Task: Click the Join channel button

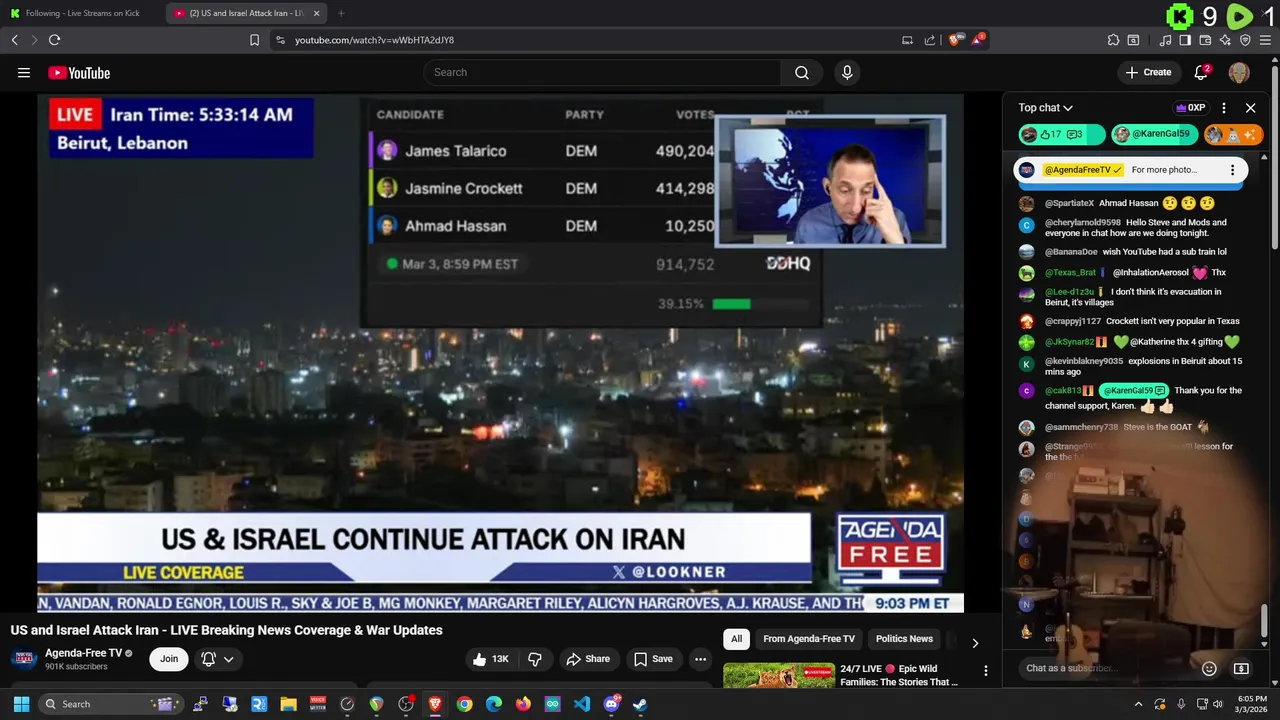Action: [169, 659]
